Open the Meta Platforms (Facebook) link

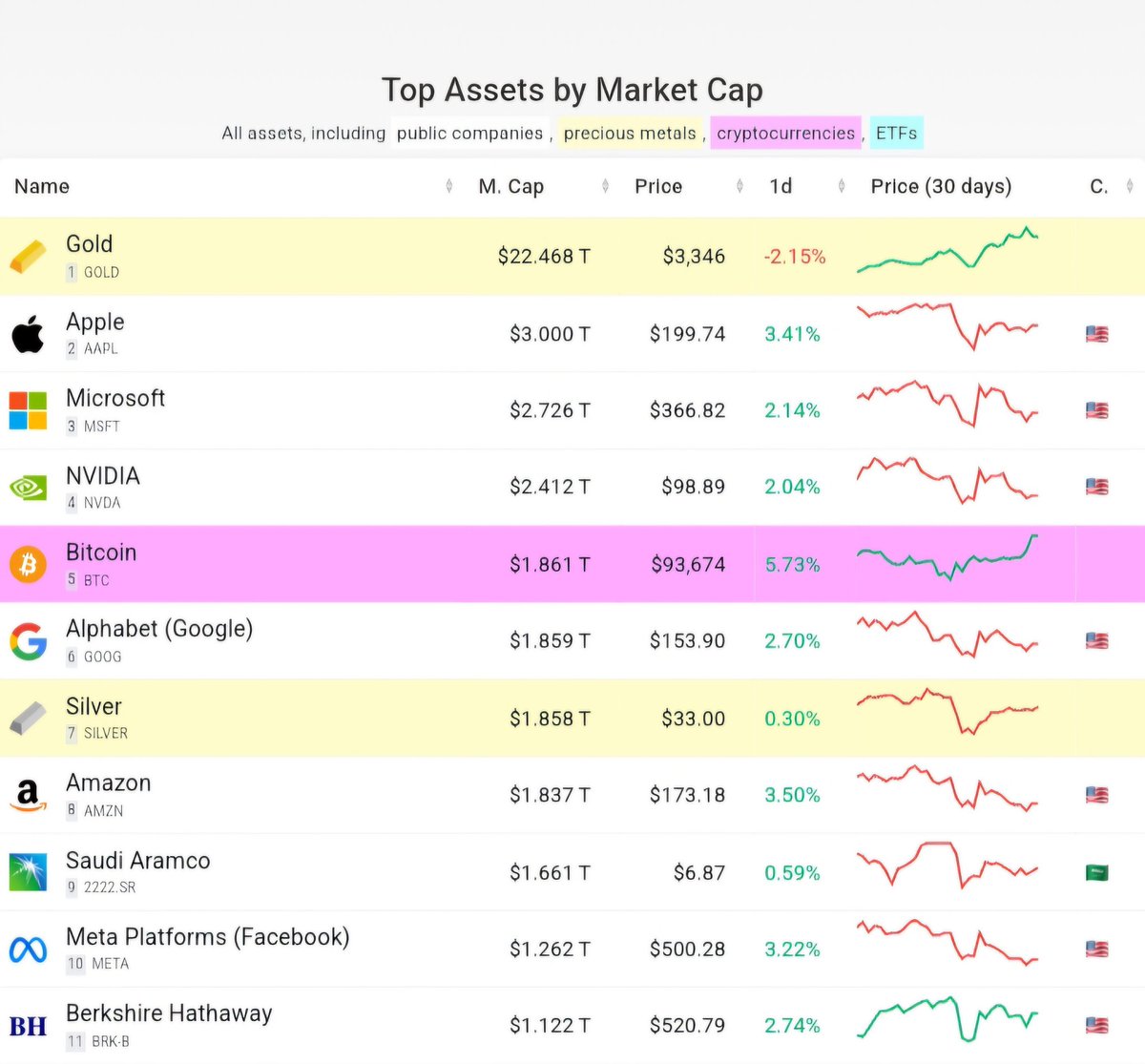[207, 937]
